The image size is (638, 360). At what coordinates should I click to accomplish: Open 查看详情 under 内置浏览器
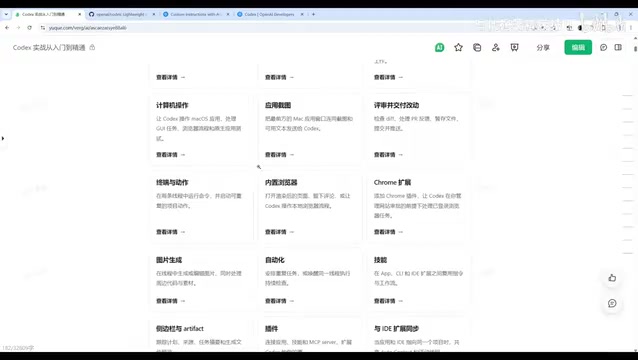[x=280, y=232]
